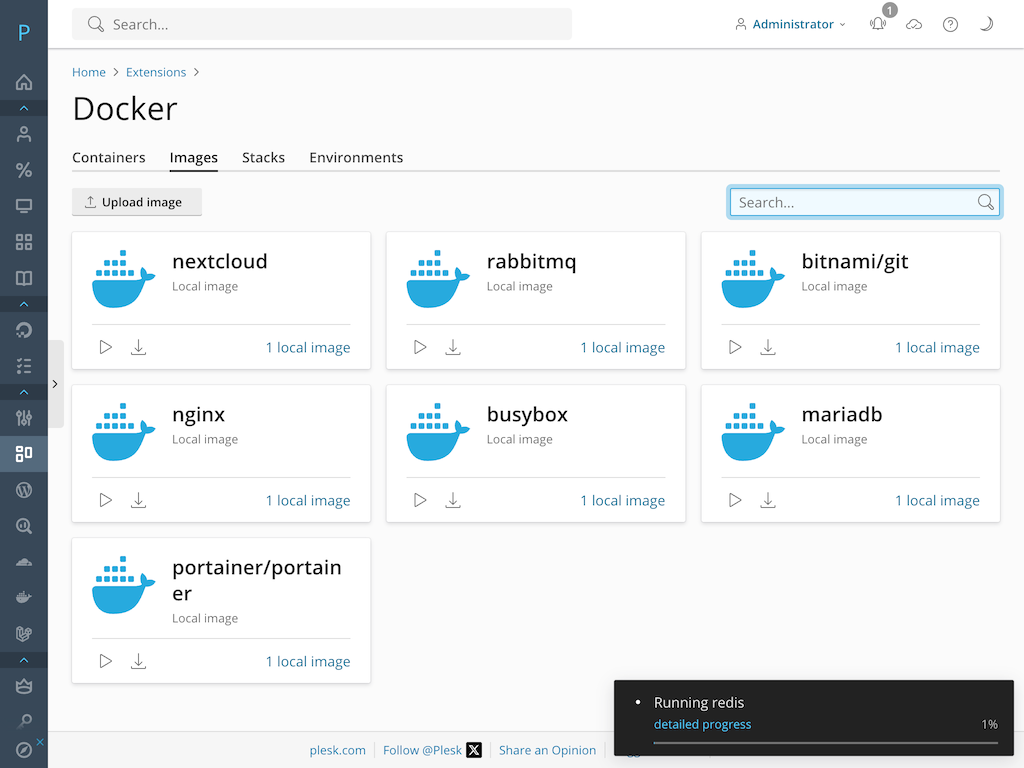Open the detailed progress link for Running redis
This screenshot has height=768, width=1024.
702,724
